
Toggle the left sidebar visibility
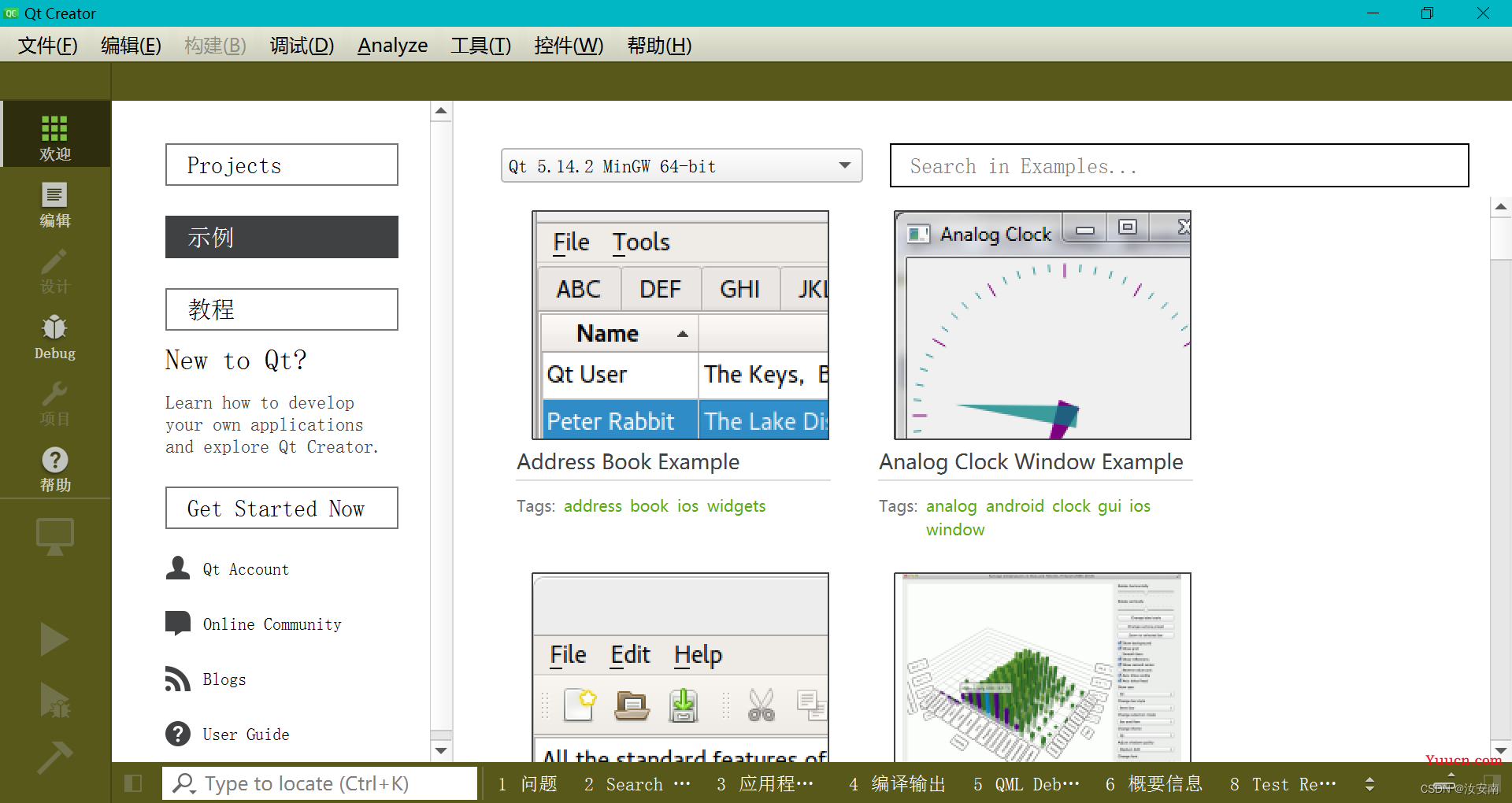click(133, 783)
